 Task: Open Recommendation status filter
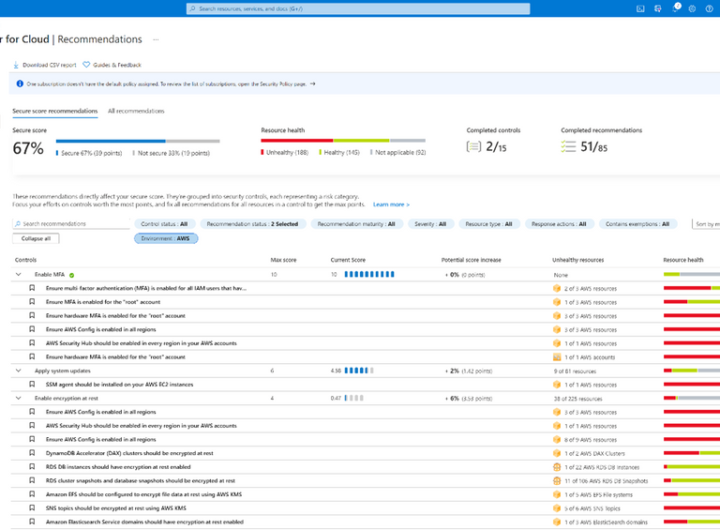point(253,224)
